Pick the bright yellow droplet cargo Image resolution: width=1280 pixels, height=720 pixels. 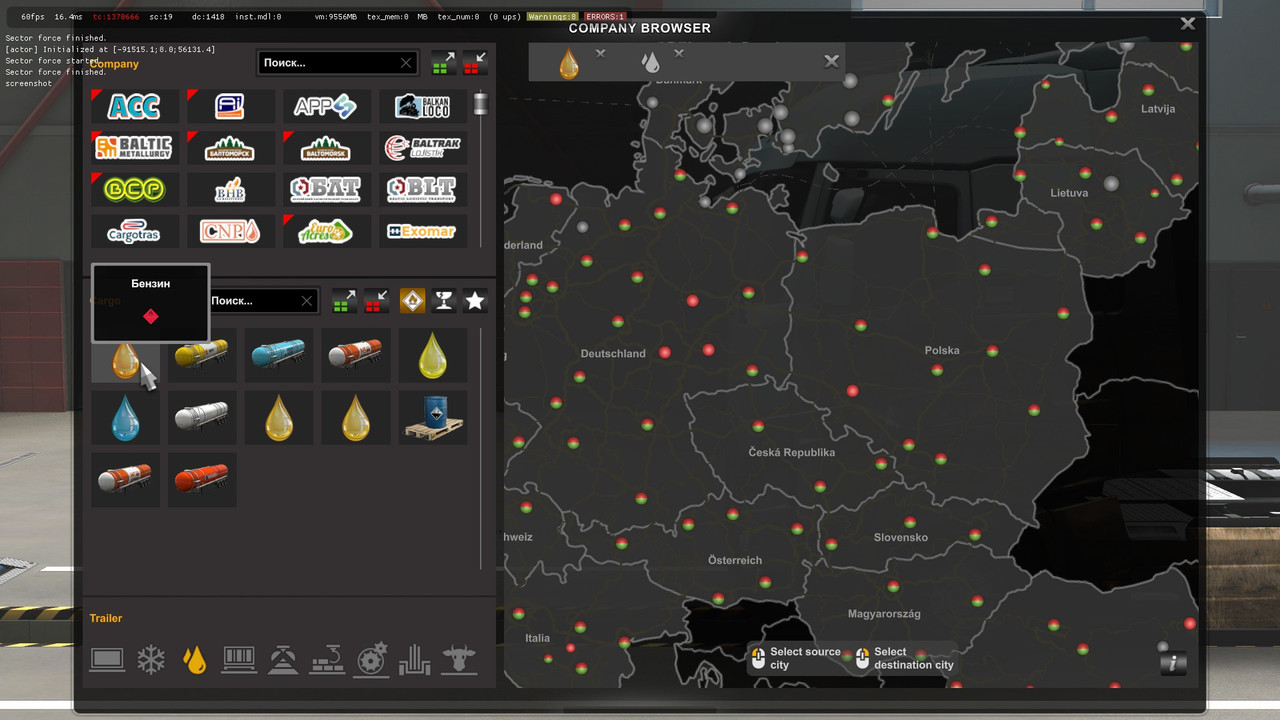433,355
